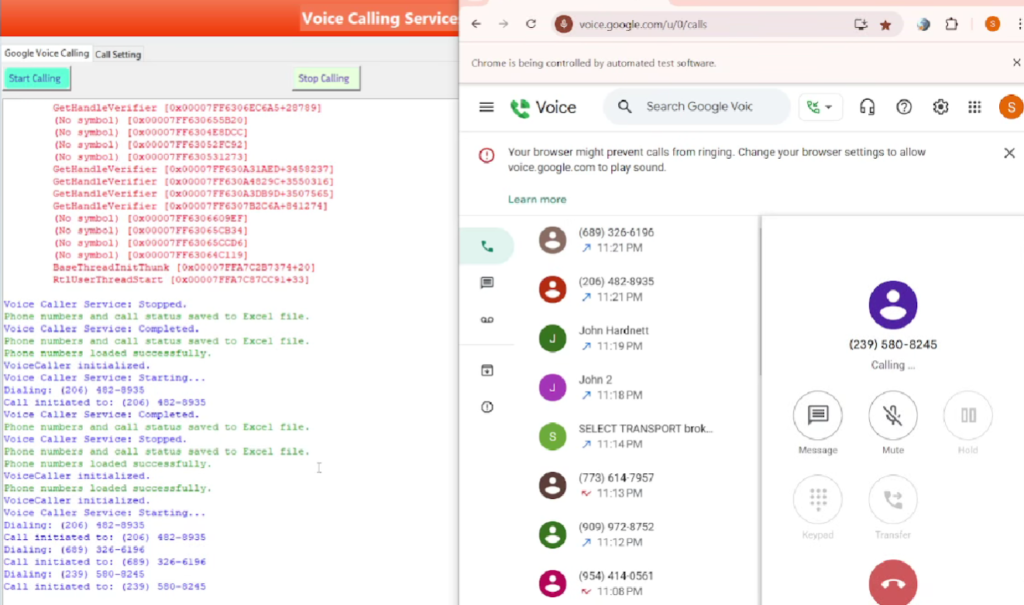Open the Voicemail tab in sidebar
1024x605 pixels.
(x=487, y=319)
